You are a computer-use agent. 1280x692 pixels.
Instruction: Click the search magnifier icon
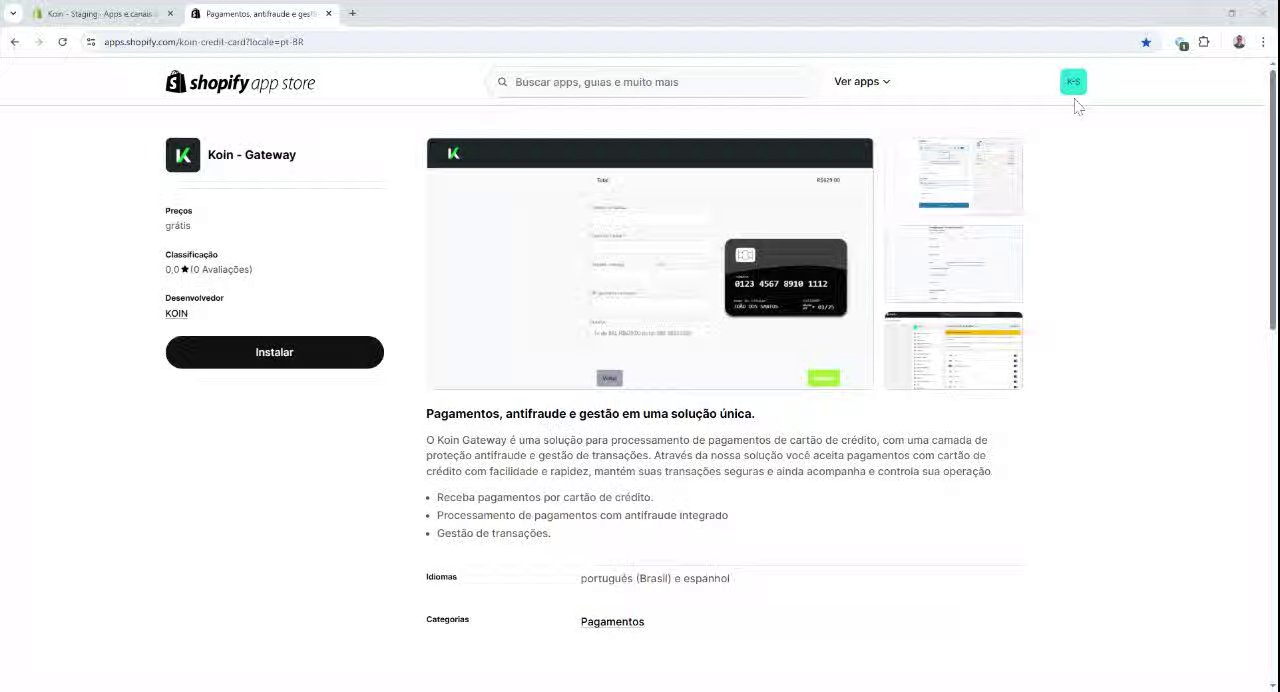503,82
